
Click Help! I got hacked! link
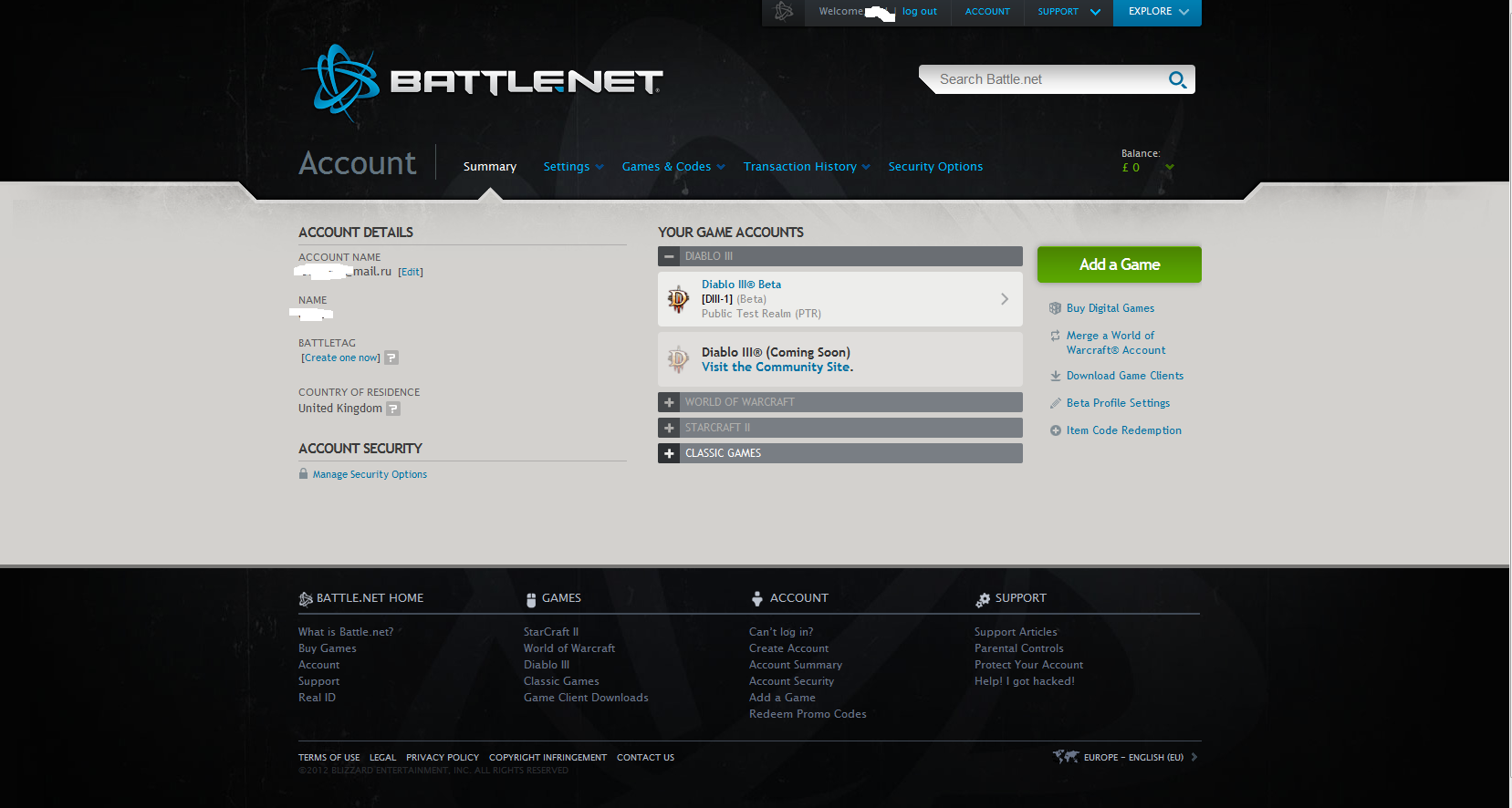pyautogui.click(x=1025, y=681)
